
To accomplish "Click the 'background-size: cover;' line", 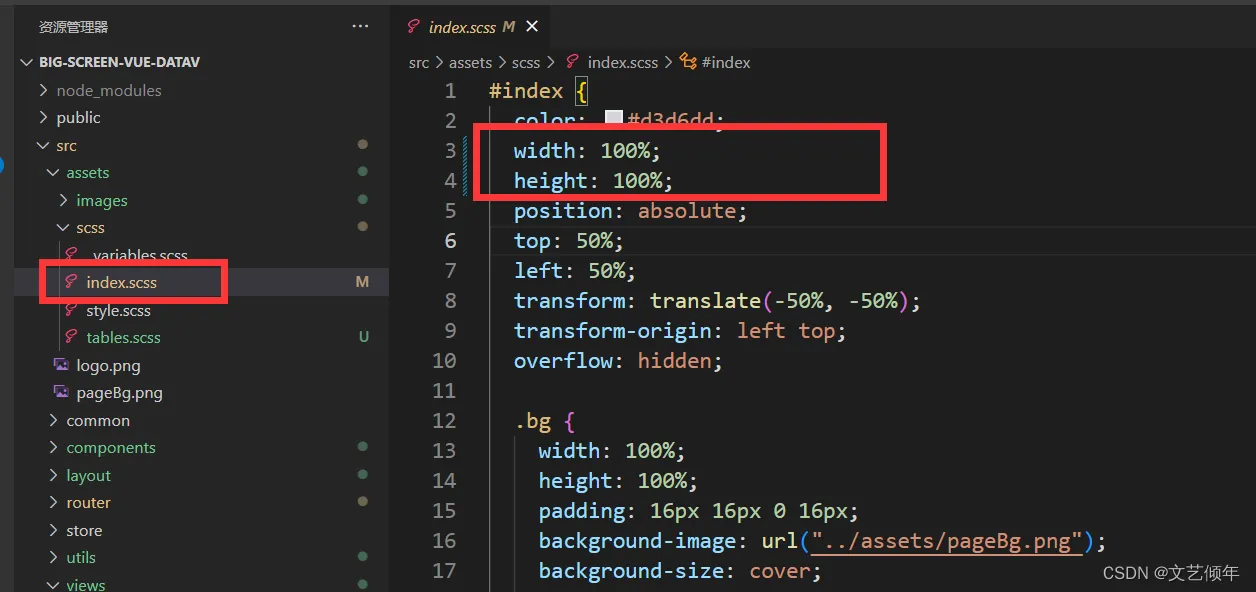I will [x=680, y=571].
